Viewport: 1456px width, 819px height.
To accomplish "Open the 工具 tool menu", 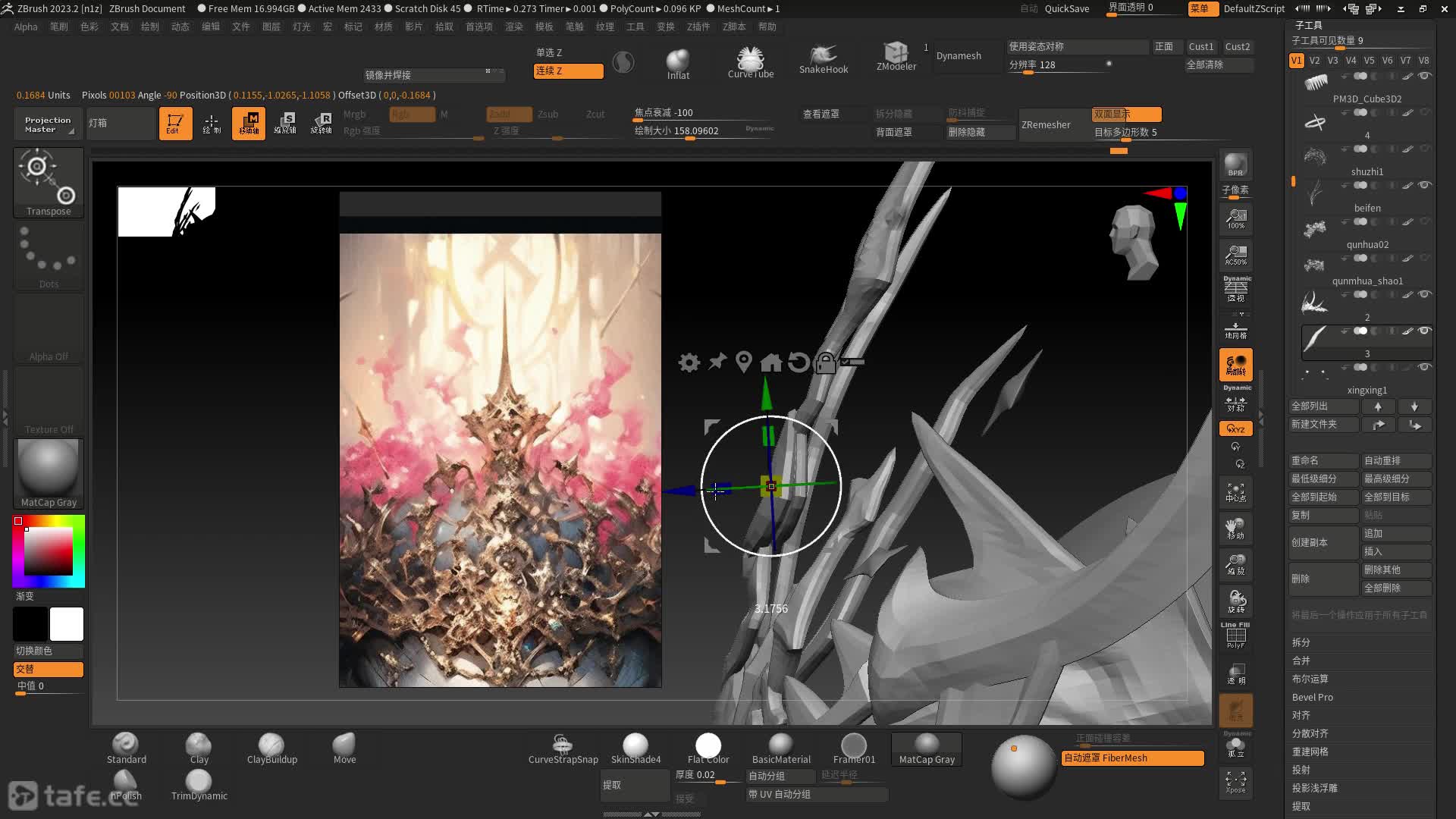I will tap(635, 27).
